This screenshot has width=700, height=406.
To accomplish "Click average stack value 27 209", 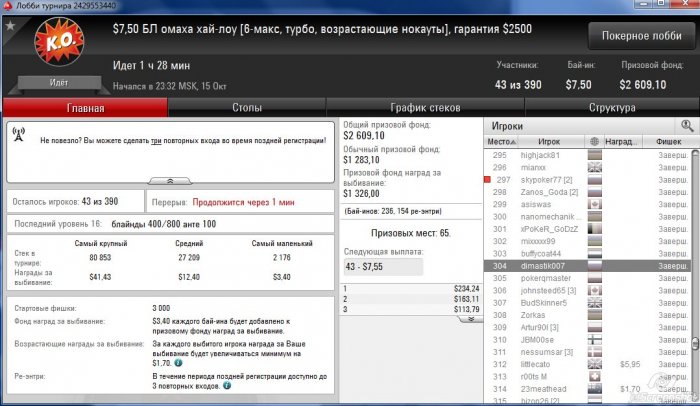I will (189, 257).
